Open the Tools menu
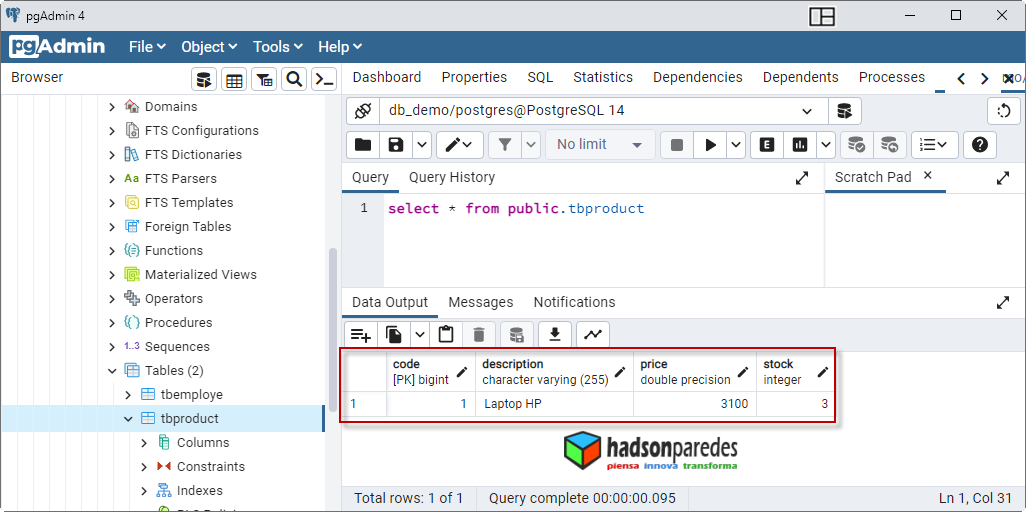 point(278,47)
